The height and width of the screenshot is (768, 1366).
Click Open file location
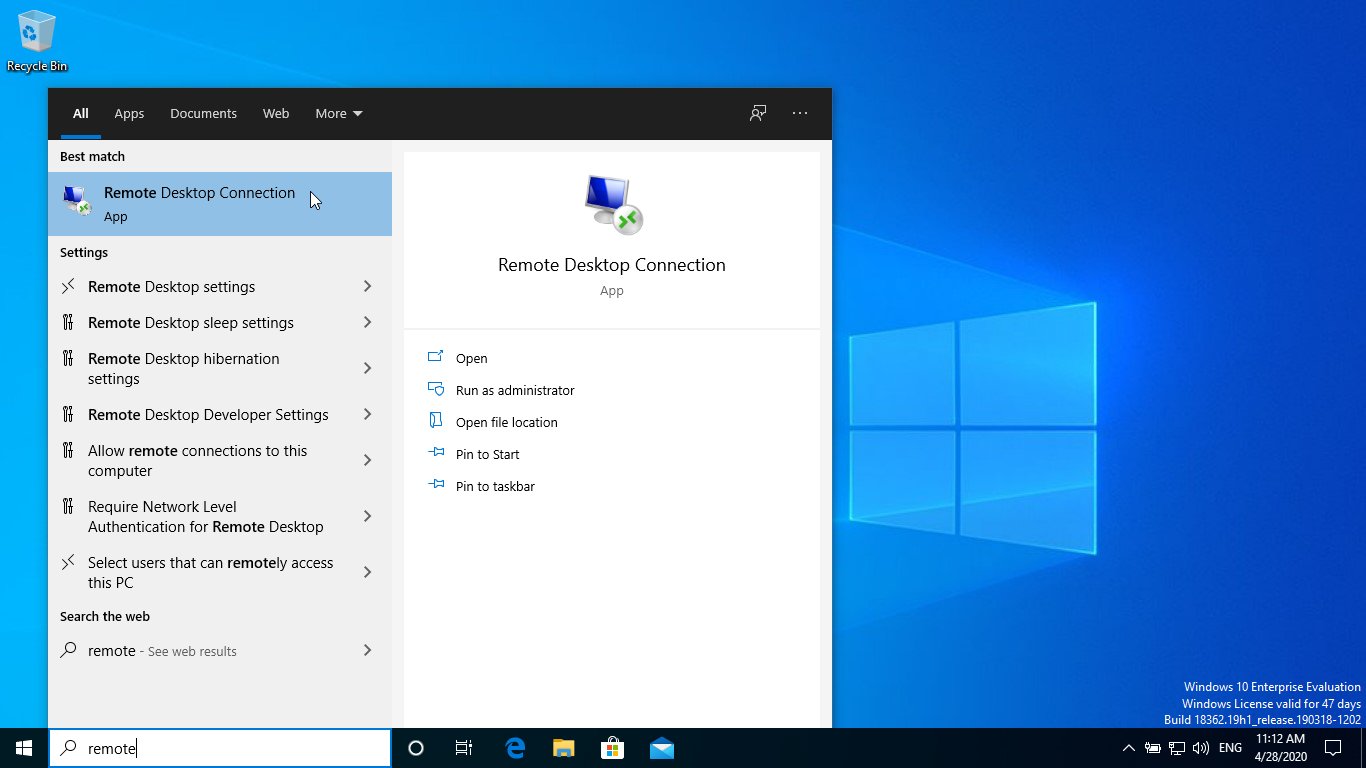click(x=507, y=422)
